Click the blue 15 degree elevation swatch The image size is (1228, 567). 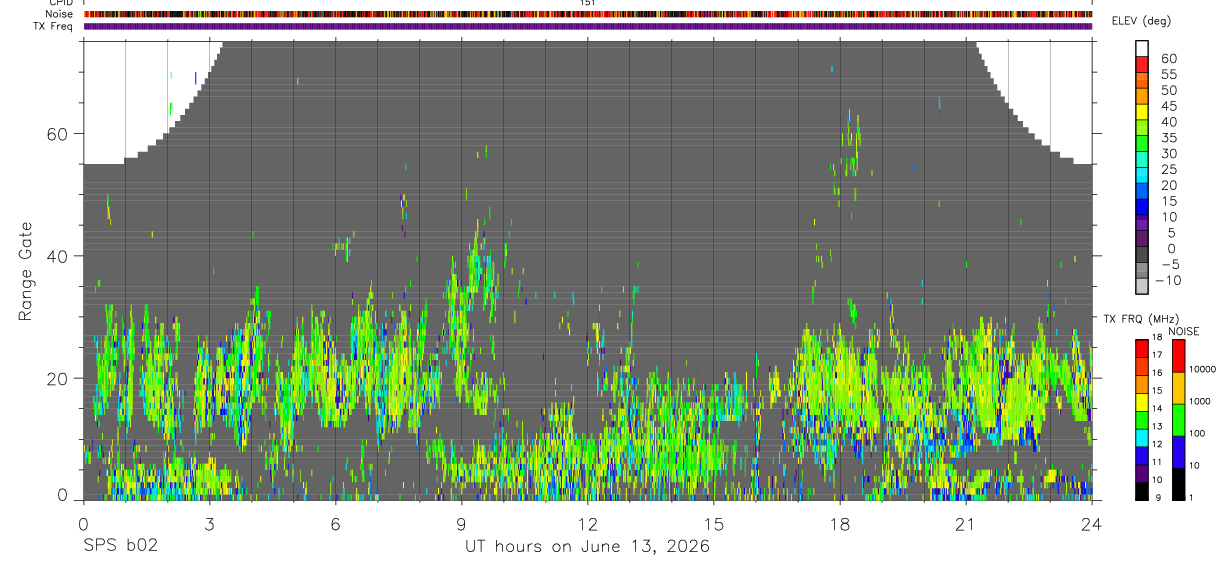(1142, 208)
